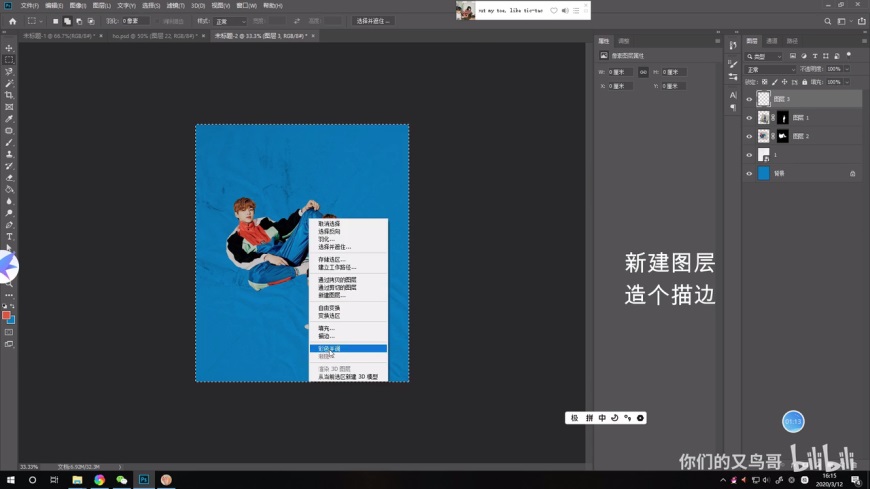The image size is (870, 489).
Task: Expand the Fill slider dropdown arrow
Action: [x=847, y=82]
